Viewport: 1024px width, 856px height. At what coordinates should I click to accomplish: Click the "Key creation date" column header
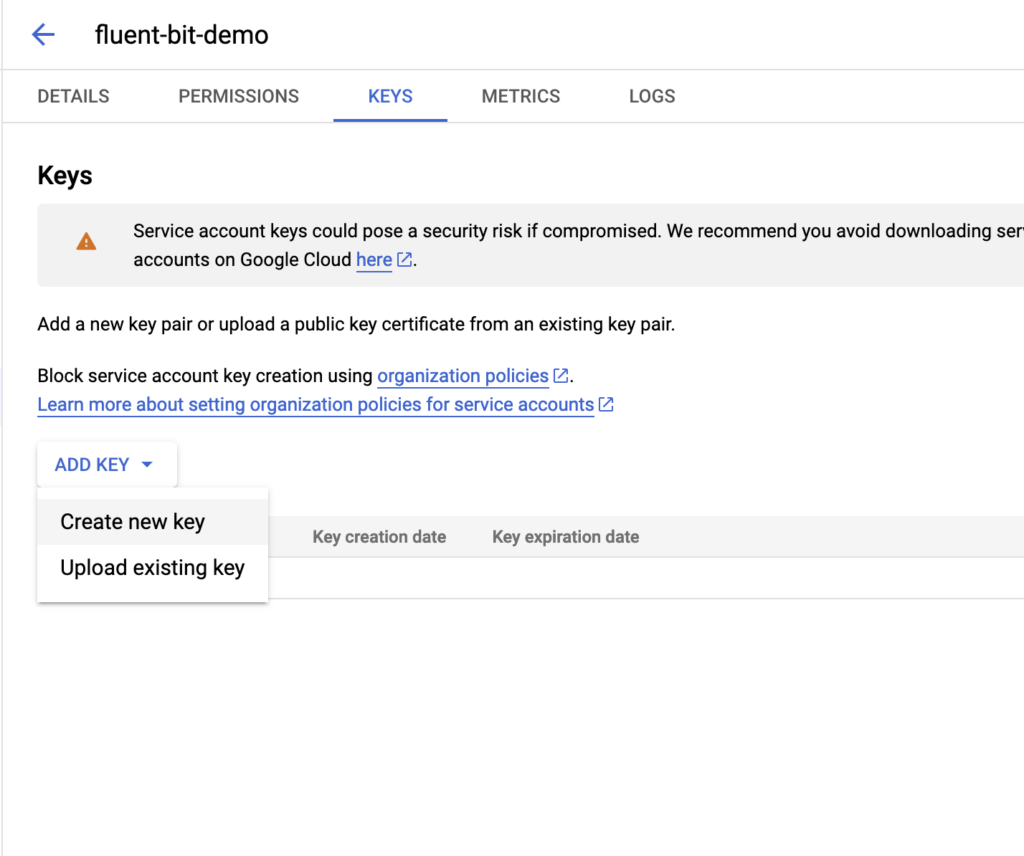[x=379, y=537]
